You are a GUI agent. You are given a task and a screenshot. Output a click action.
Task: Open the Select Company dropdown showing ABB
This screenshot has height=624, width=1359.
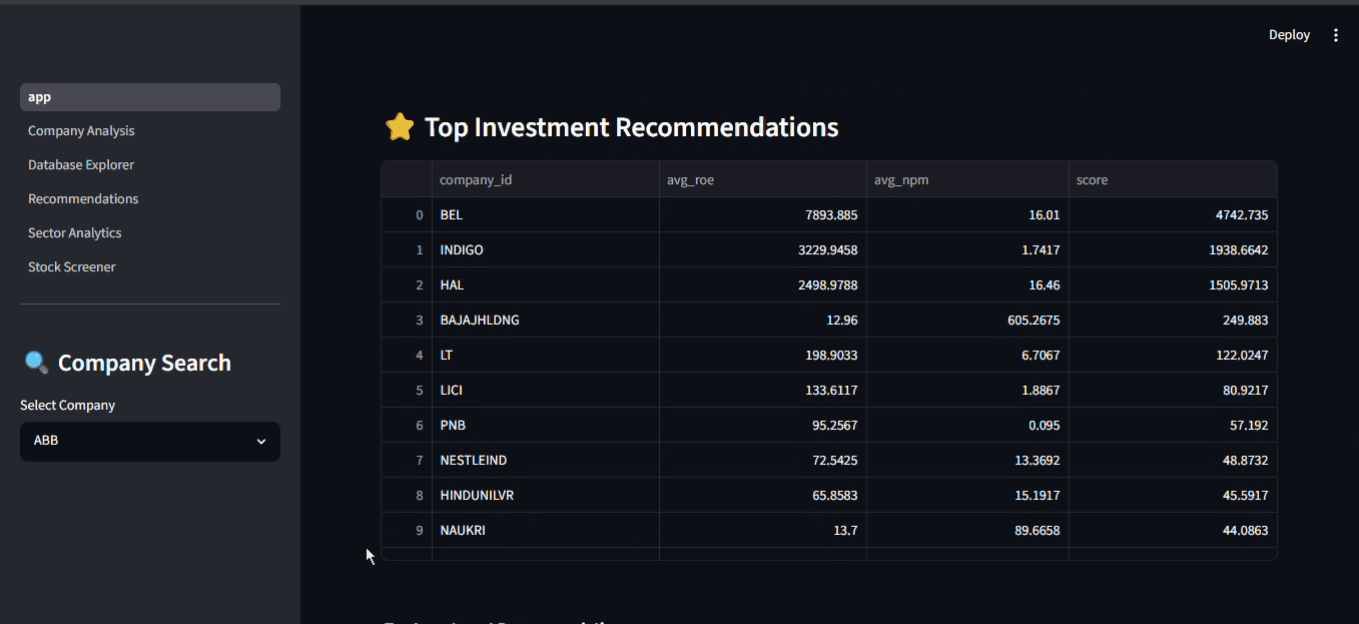point(150,441)
